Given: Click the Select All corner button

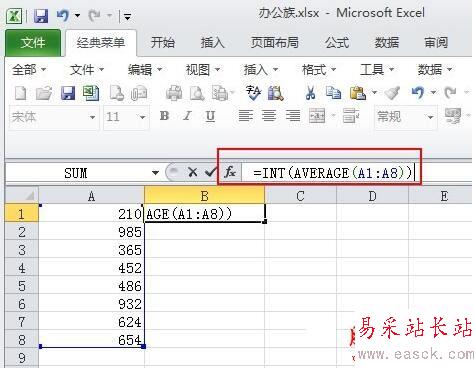Looking at the screenshot, I should pyautogui.click(x=22, y=195).
